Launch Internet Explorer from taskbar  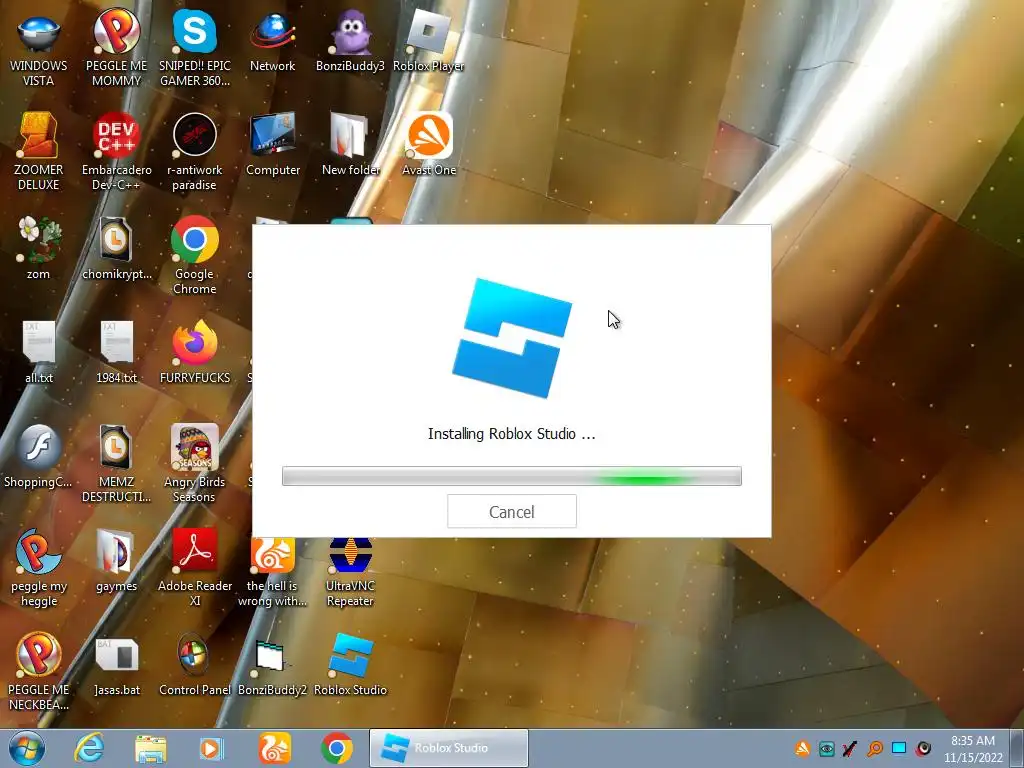tap(88, 748)
